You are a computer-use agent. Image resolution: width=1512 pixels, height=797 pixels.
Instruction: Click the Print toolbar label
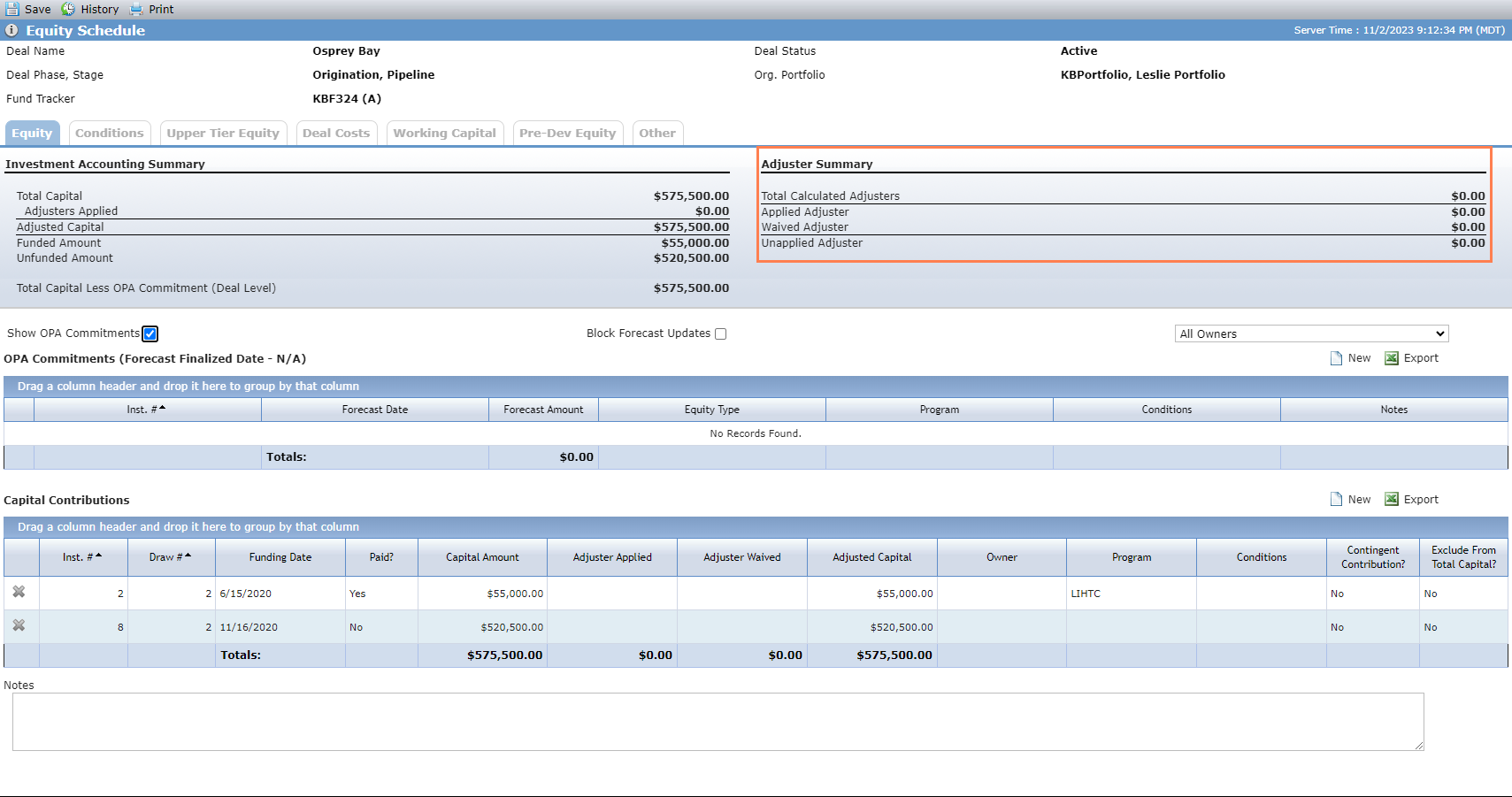(161, 9)
